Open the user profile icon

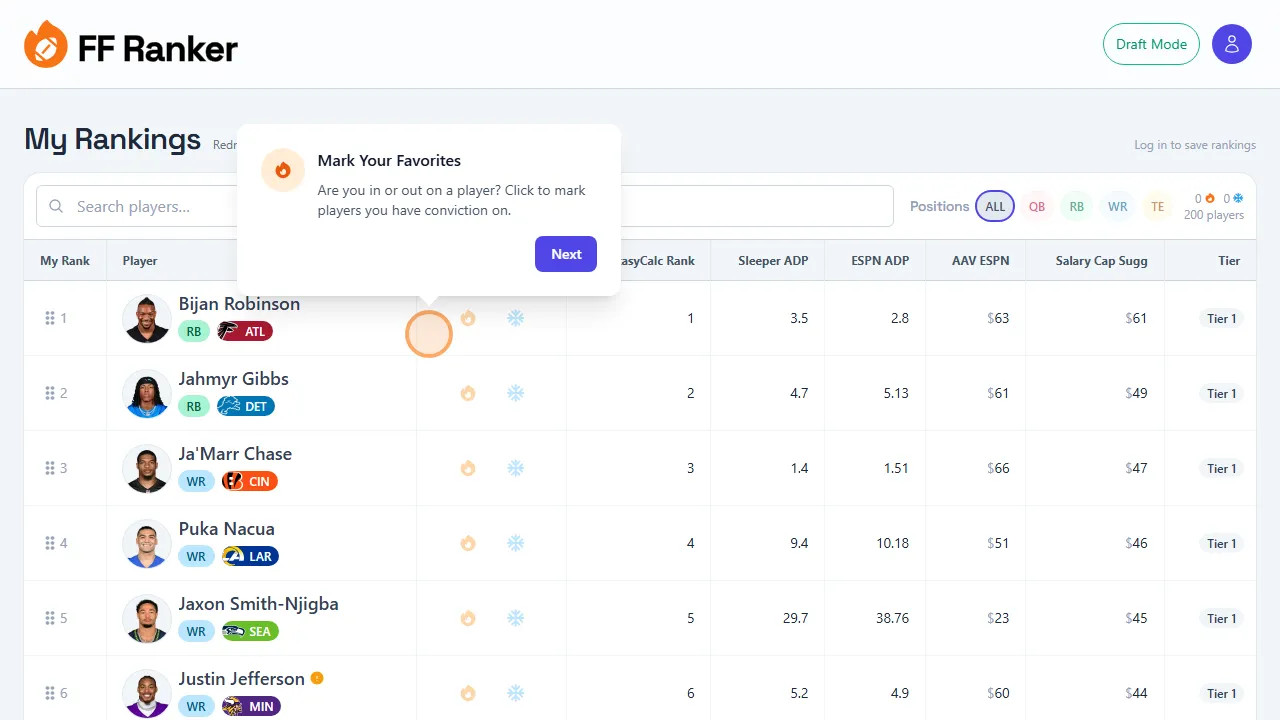click(1232, 44)
